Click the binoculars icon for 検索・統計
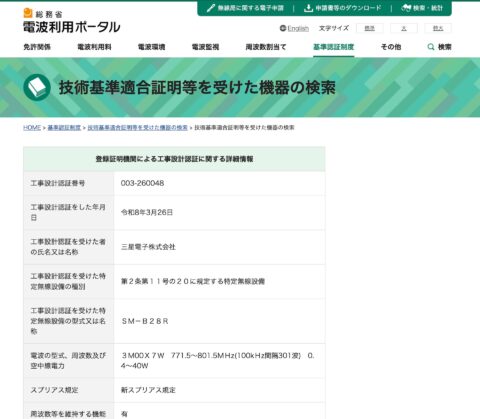This screenshot has width=480, height=419. [406, 8]
